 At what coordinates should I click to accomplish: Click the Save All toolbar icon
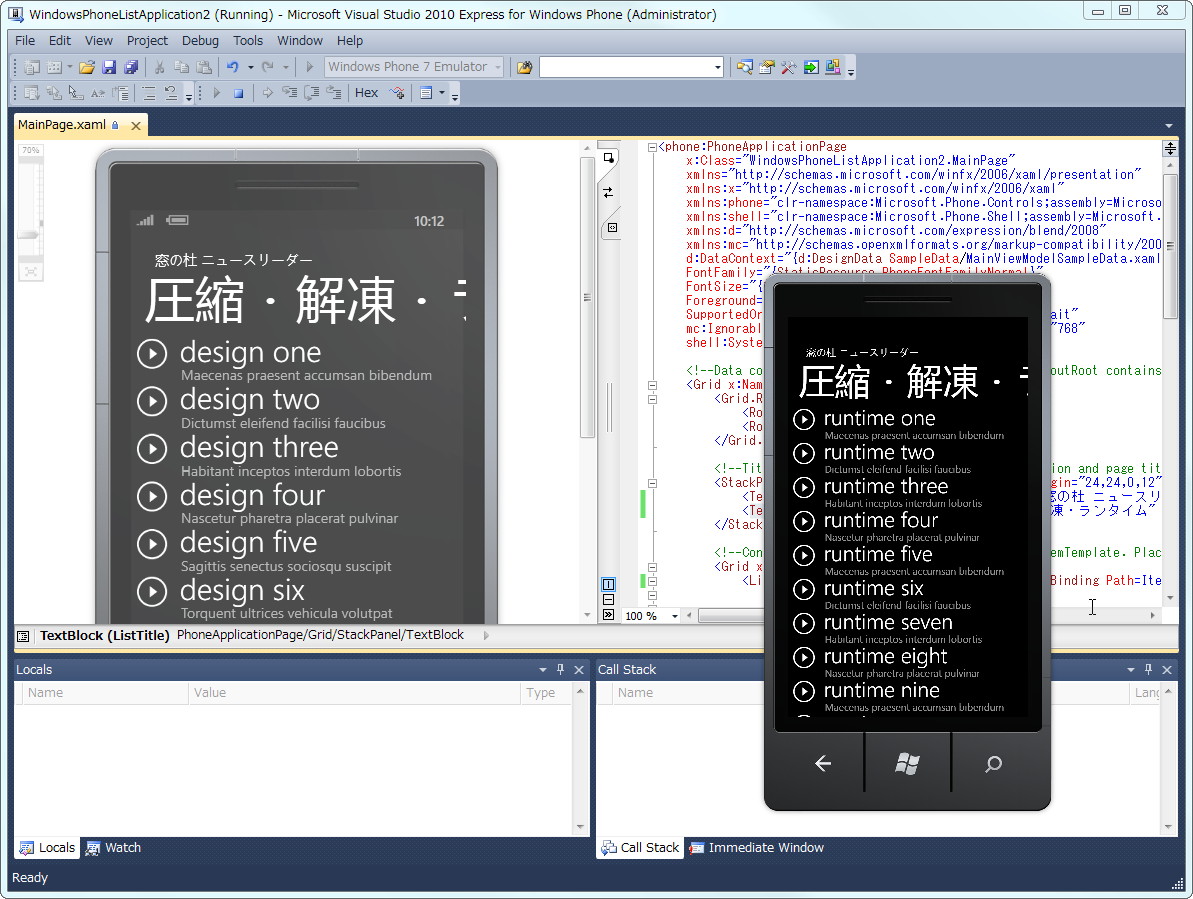coord(131,68)
